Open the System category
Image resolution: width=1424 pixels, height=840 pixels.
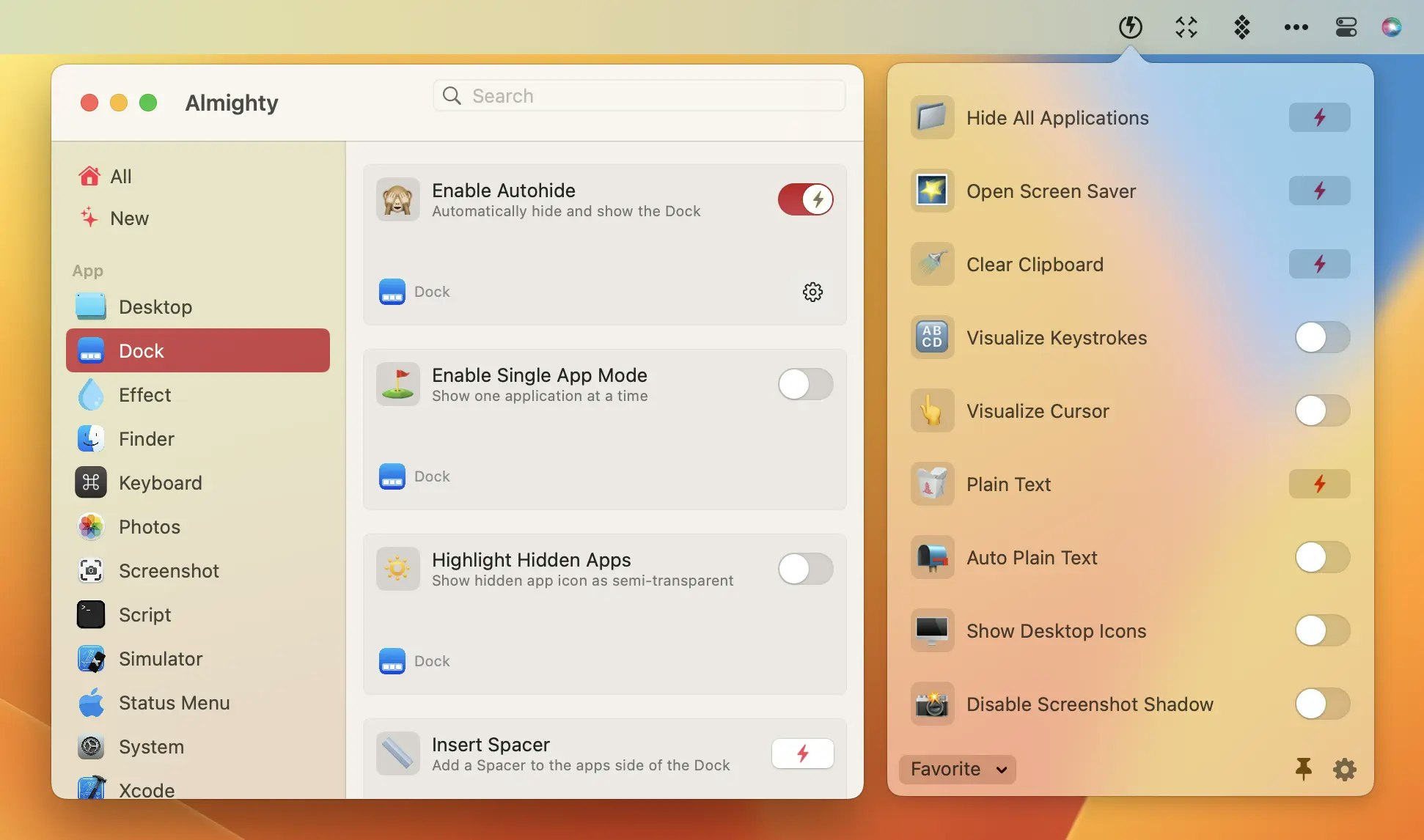(x=198, y=746)
